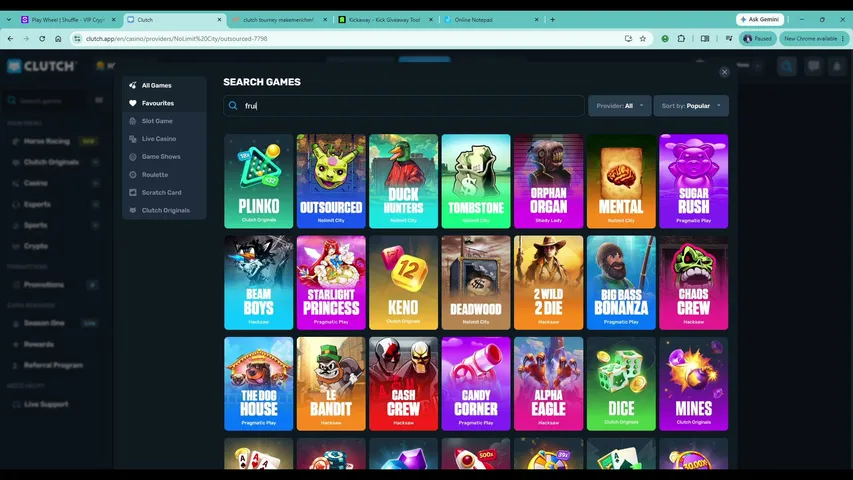Viewport: 853px width, 480px height.
Task: Open The Dog House game
Action: tap(258, 384)
